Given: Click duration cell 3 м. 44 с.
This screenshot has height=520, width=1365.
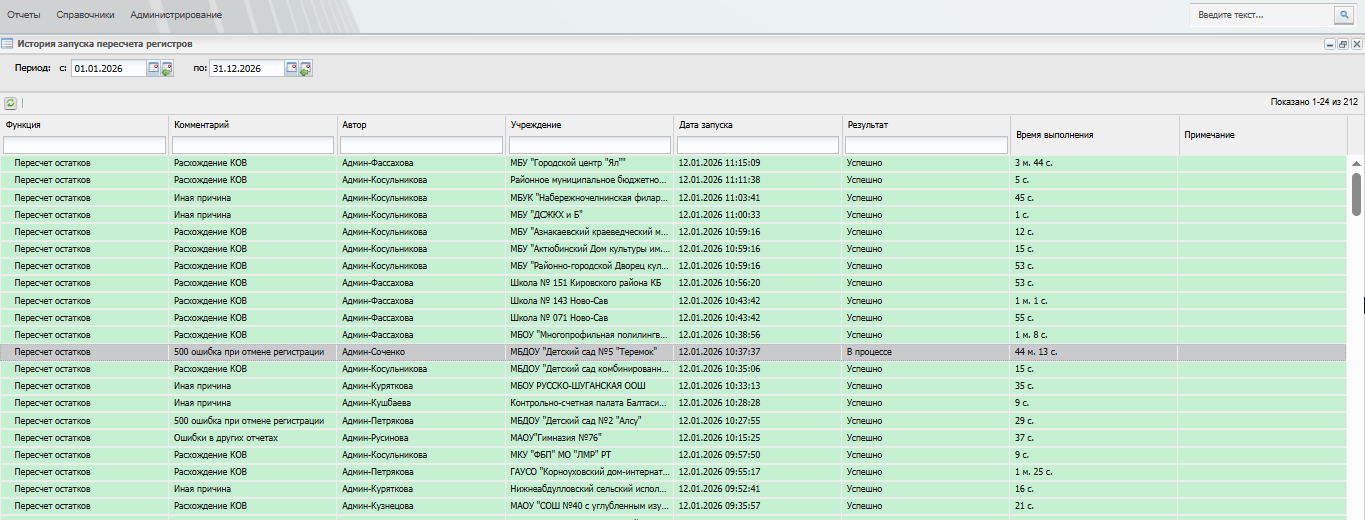Looking at the screenshot, I should [x=1033, y=162].
